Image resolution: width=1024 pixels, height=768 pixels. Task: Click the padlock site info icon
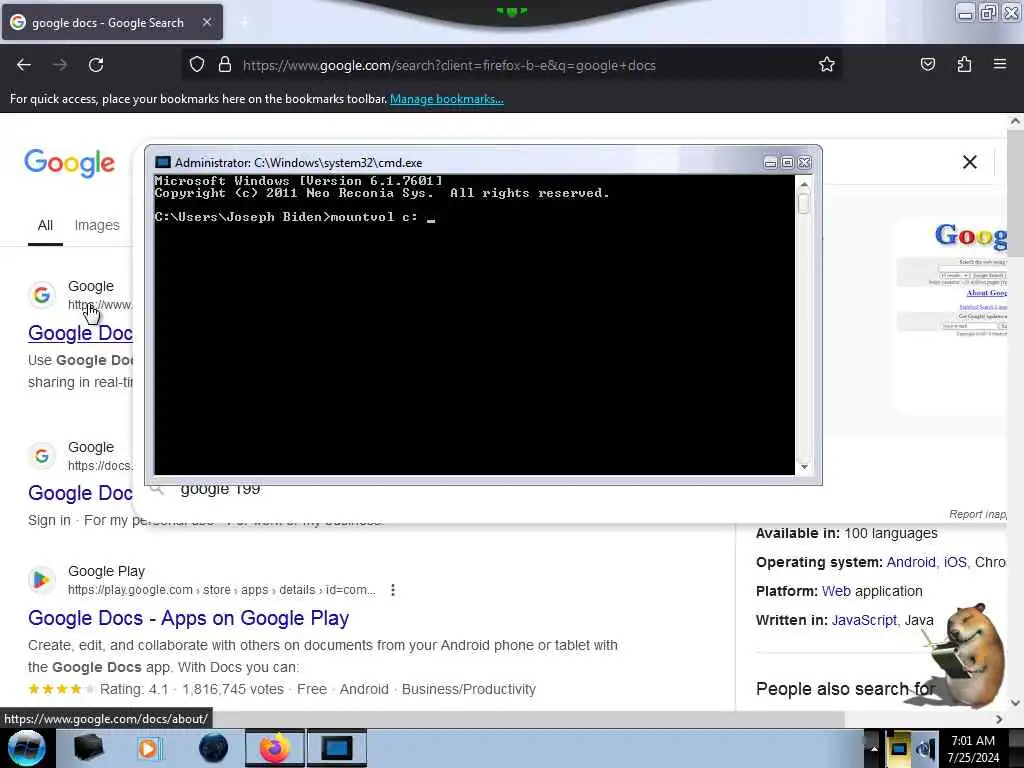[225, 64]
